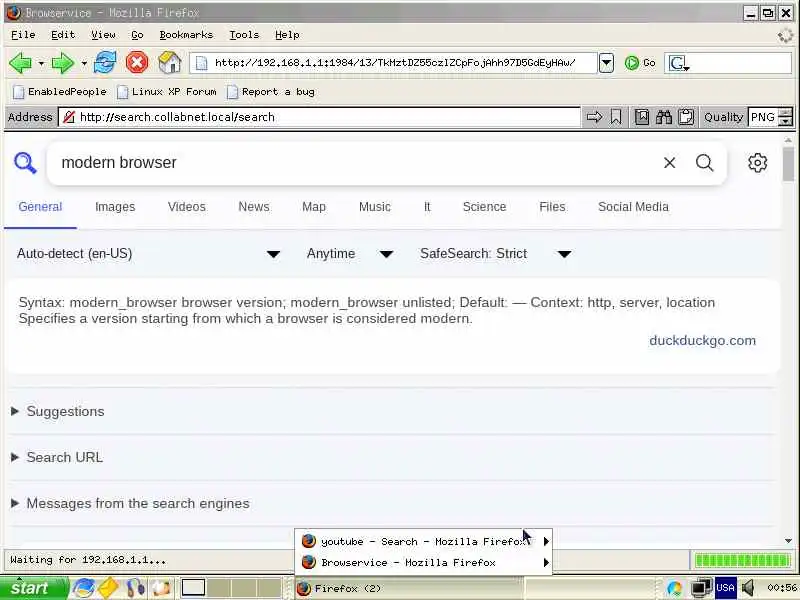Select youtube - Search Firefox window
The width and height of the screenshot is (800, 600).
click(x=423, y=541)
